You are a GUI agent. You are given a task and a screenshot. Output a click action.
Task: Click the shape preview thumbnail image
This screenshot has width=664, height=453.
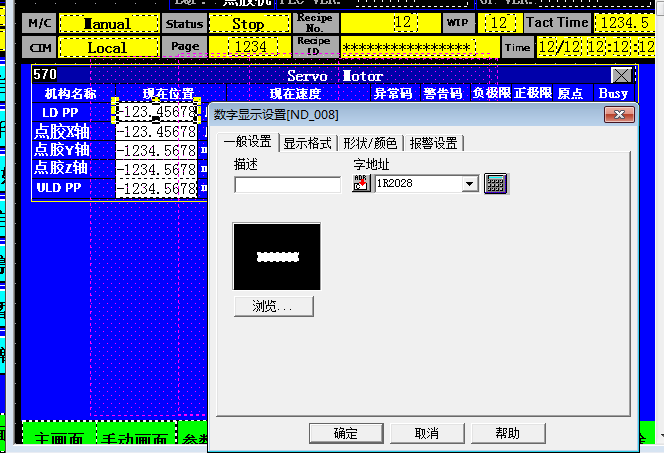tap(277, 256)
